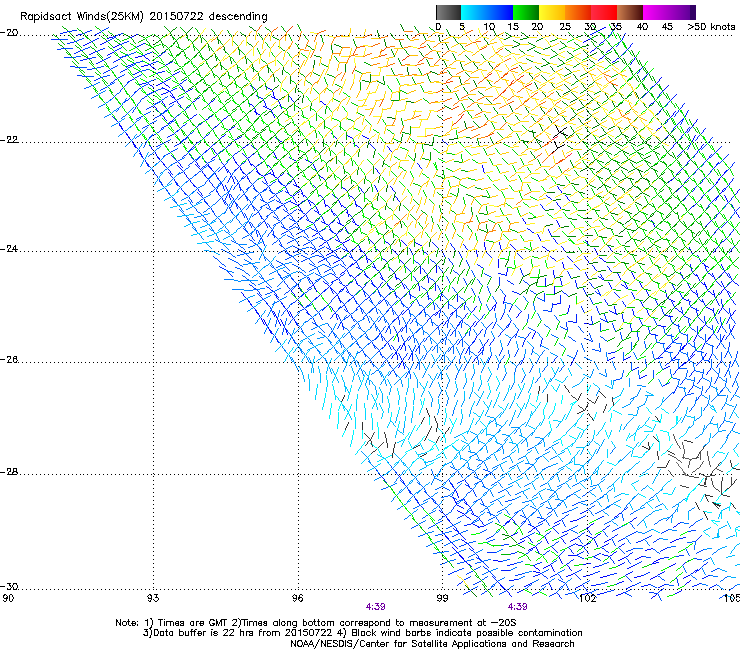Select the blue 10–15 knots legend segment

point(500,12)
